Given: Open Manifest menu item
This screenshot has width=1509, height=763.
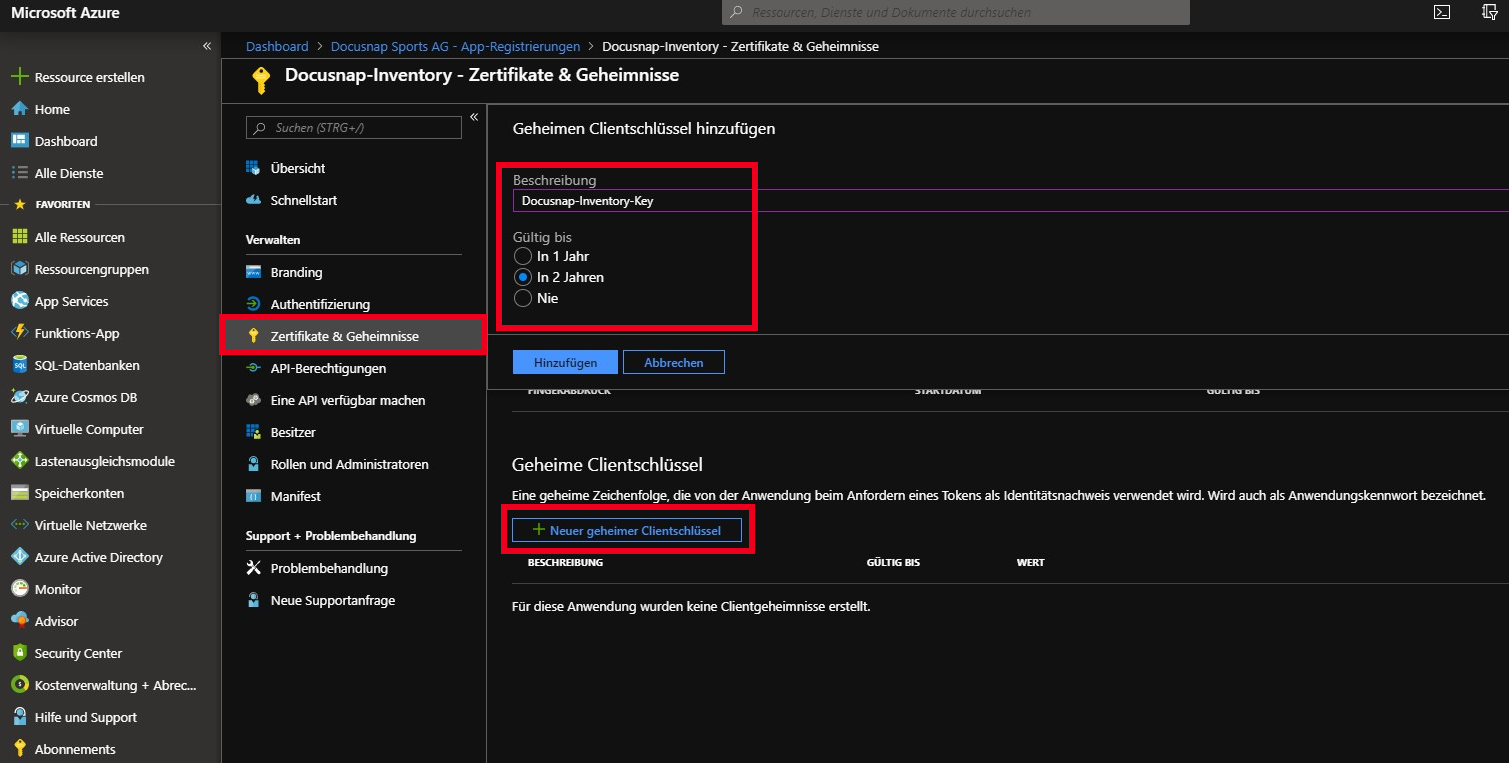Looking at the screenshot, I should tap(296, 496).
